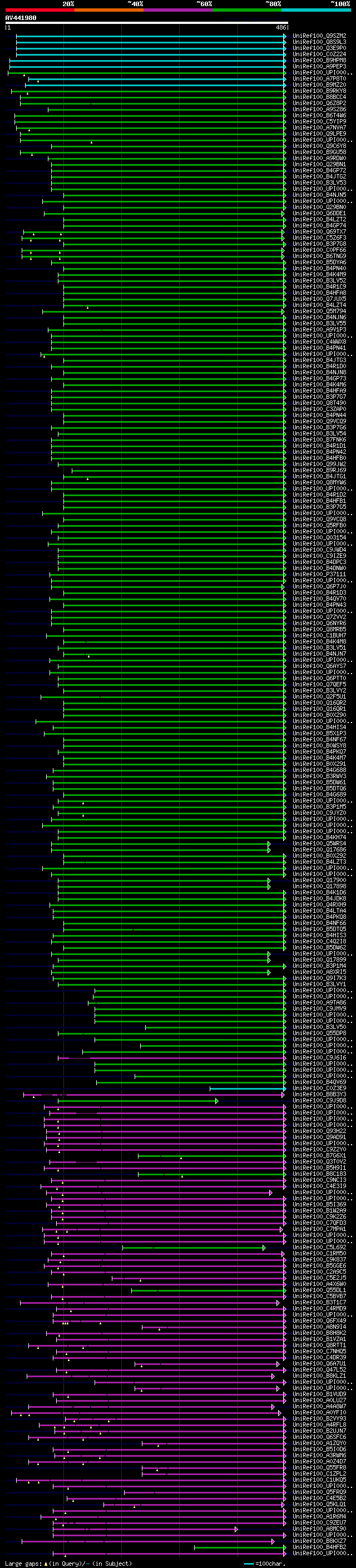Select hit label UniRef100_B9RKY8

(x=319, y=91)
